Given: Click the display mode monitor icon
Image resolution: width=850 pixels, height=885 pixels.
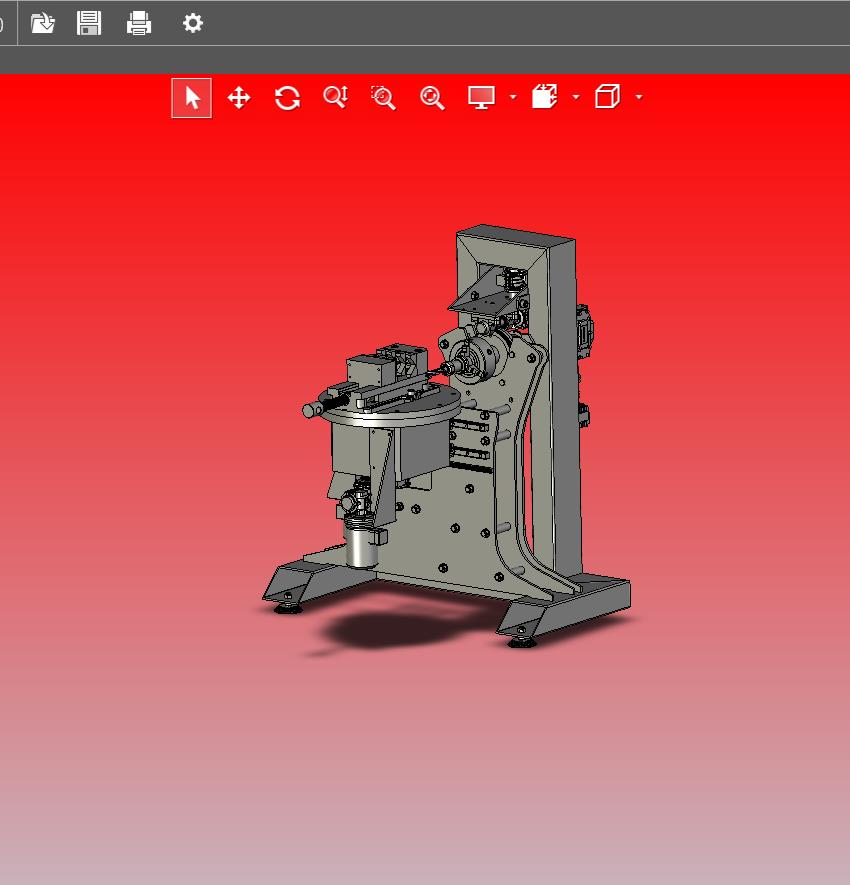Looking at the screenshot, I should 481,98.
